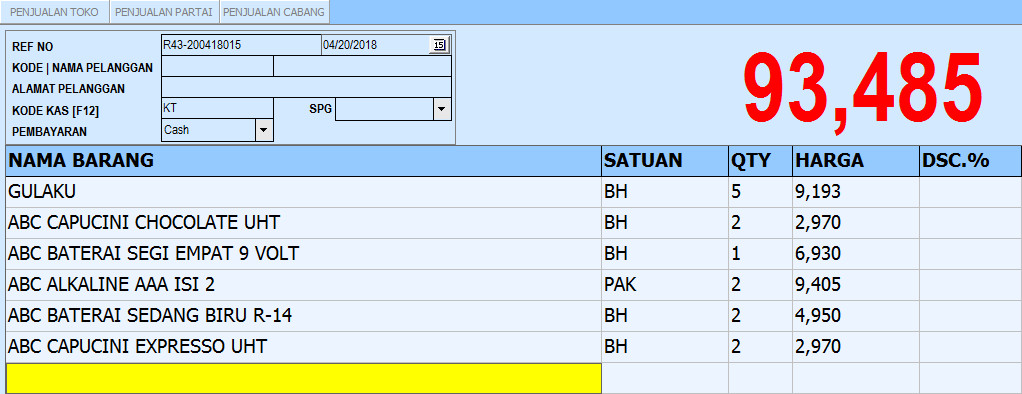The image size is (1022, 394).
Task: Click the BH unit cell for GULAKU
Action: tap(665, 192)
